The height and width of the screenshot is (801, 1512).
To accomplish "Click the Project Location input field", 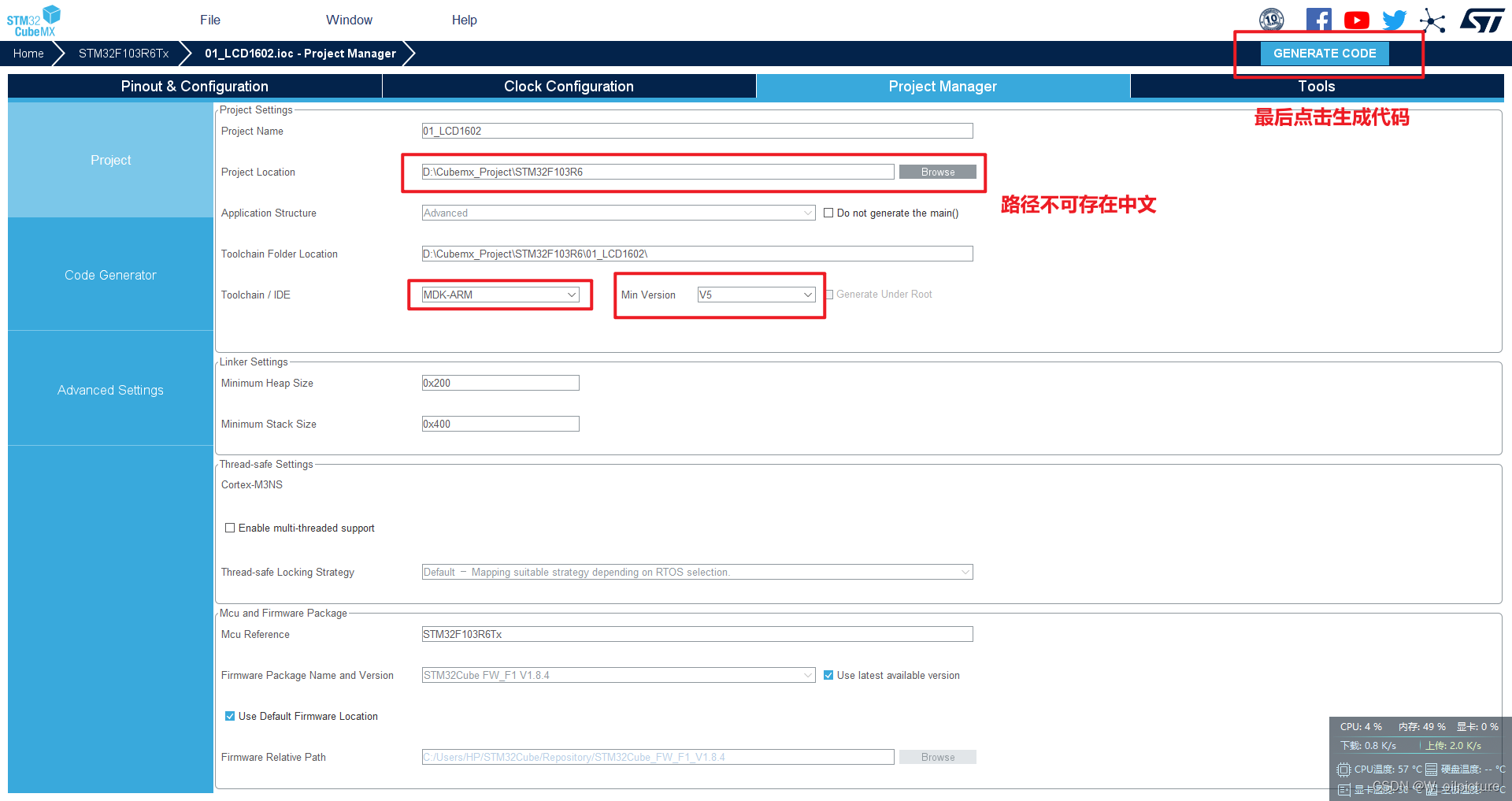I will tap(658, 172).
